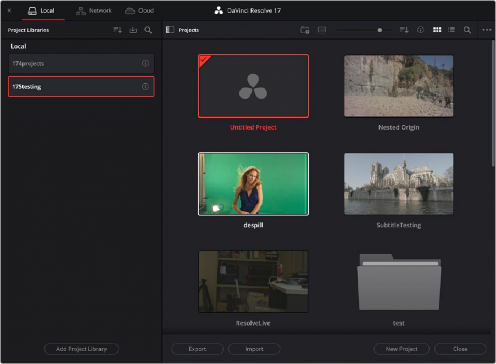Select the test folder

399,282
